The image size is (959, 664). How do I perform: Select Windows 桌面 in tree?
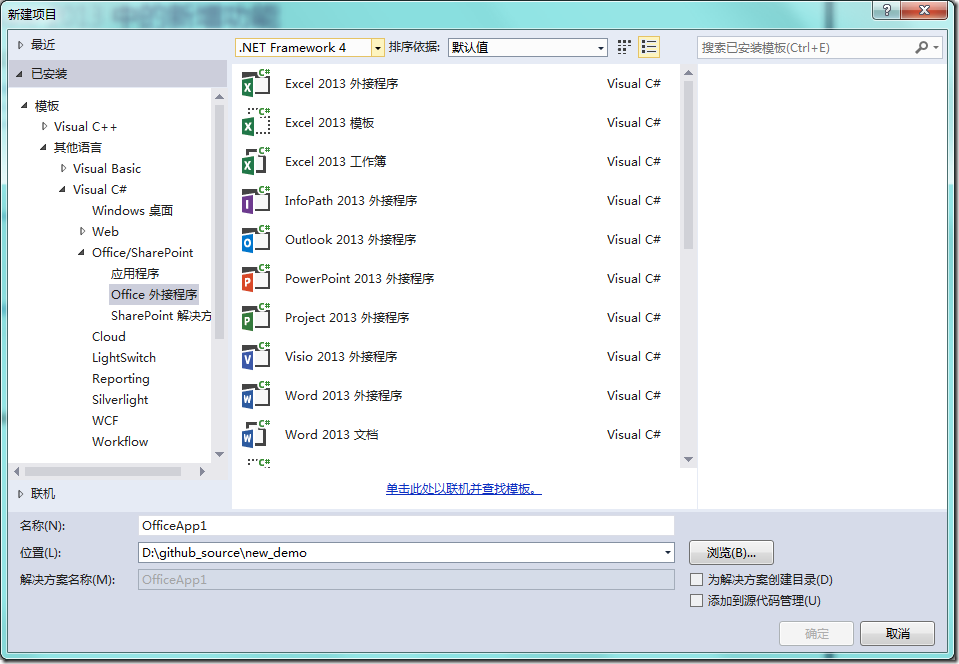point(132,210)
